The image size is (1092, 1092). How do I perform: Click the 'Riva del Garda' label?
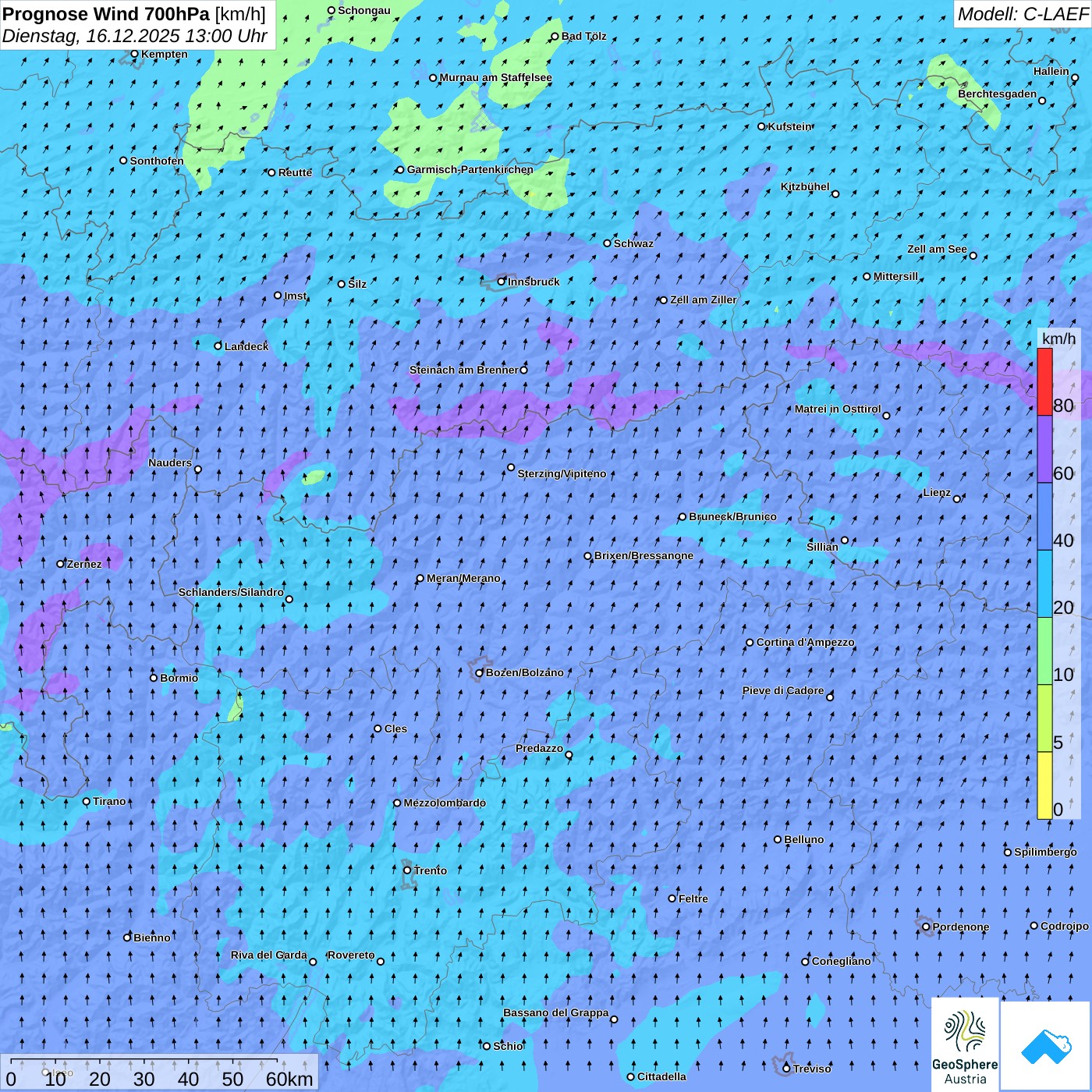pyautogui.click(x=269, y=955)
